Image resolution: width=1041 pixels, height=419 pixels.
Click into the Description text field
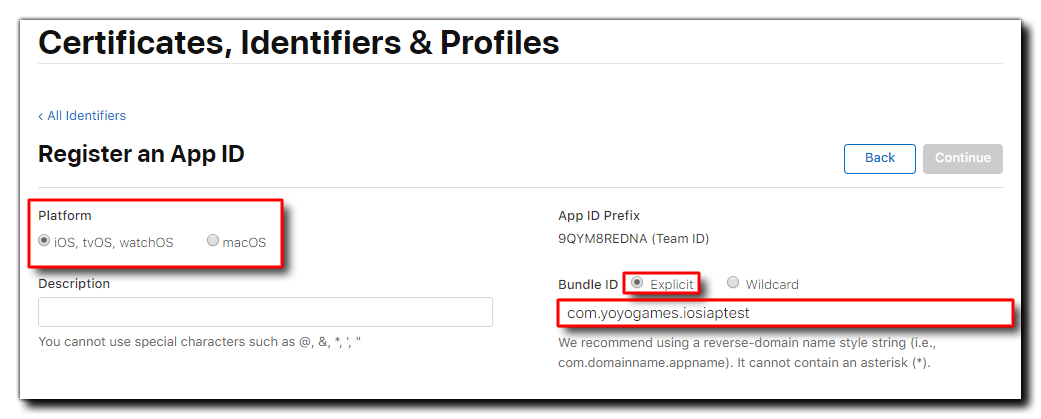click(265, 312)
